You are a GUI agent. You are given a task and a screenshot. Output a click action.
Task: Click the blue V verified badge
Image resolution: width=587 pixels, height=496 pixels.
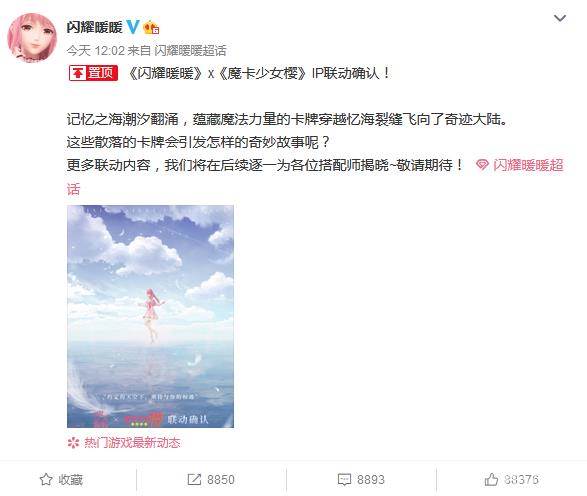point(133,27)
